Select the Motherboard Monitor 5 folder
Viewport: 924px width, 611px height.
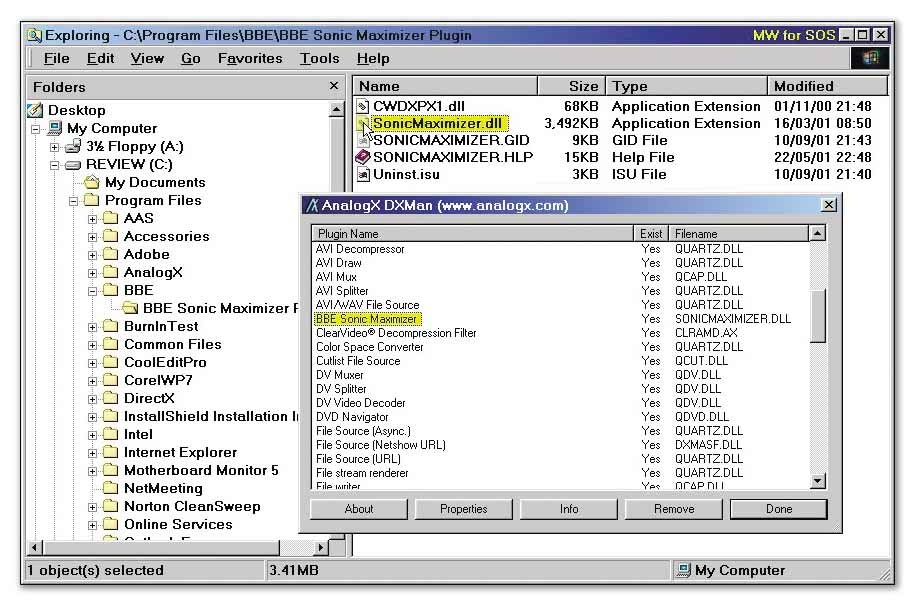coord(201,470)
